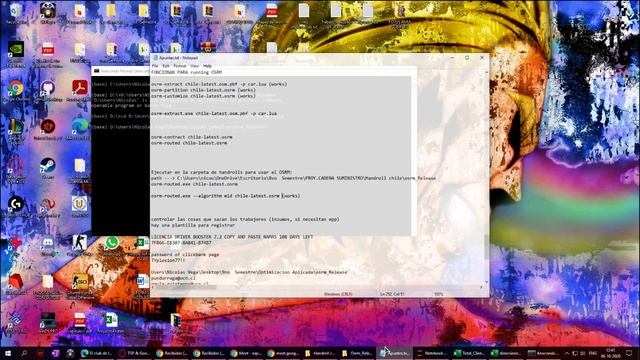
Task: Click line 'osrm-contract chile-latest.osrm' in Notepad
Action: 191,137
